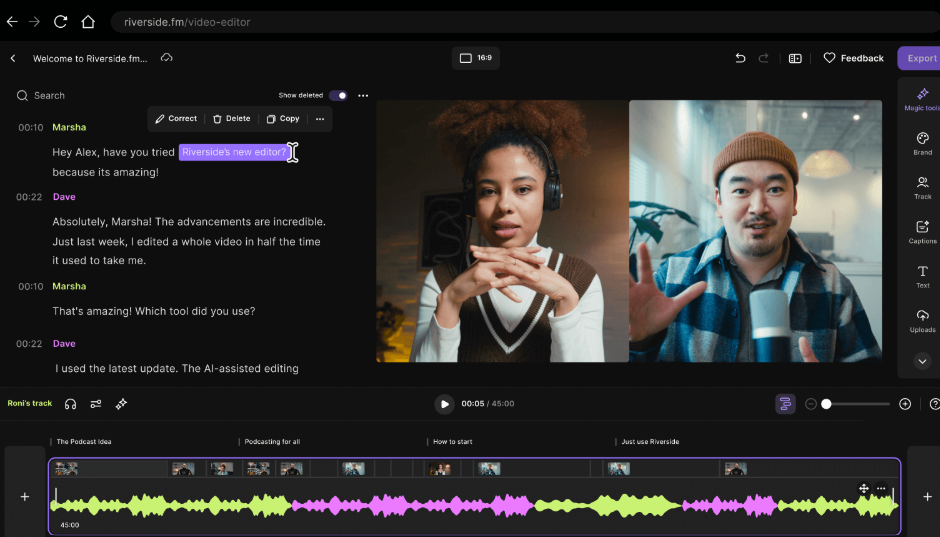The width and height of the screenshot is (940, 537).
Task: Open the track clip more options
Action: coord(881,488)
